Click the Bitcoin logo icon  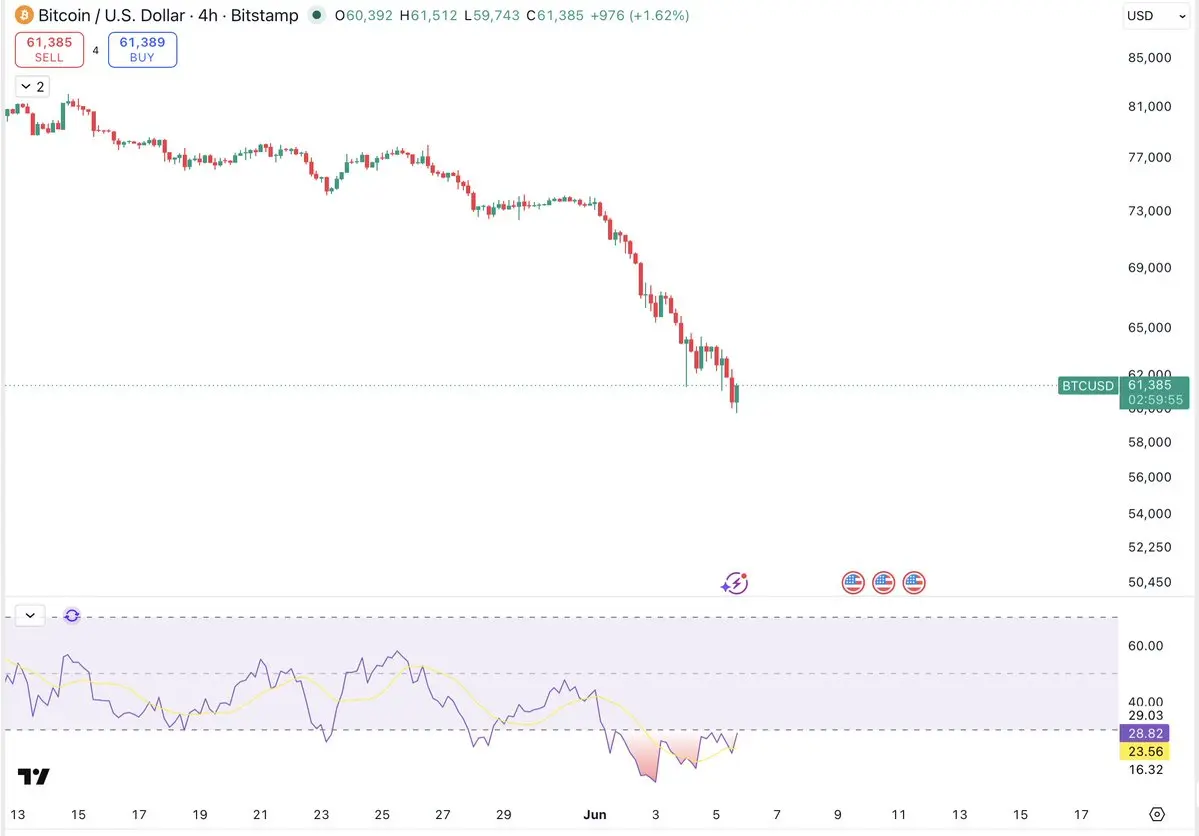[24, 15]
